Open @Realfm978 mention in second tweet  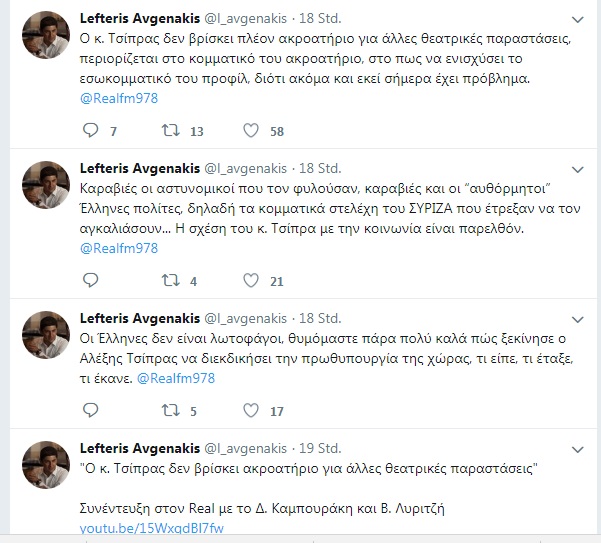point(119,248)
